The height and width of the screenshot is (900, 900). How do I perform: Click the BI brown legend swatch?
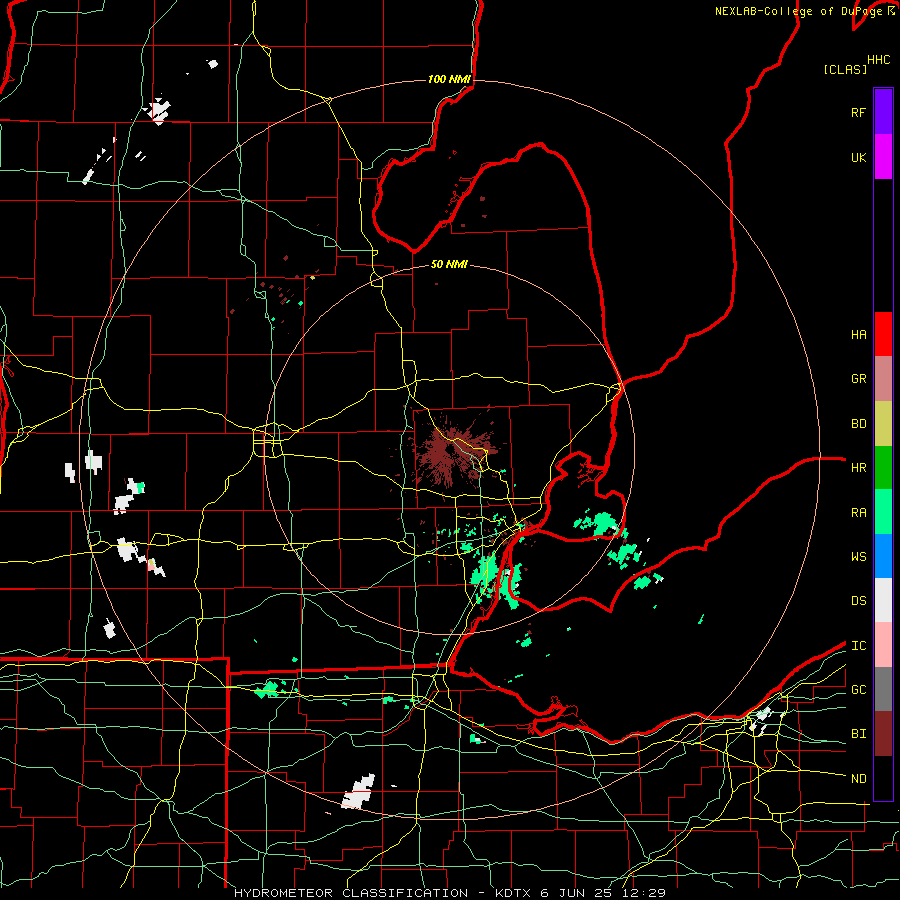pos(883,734)
